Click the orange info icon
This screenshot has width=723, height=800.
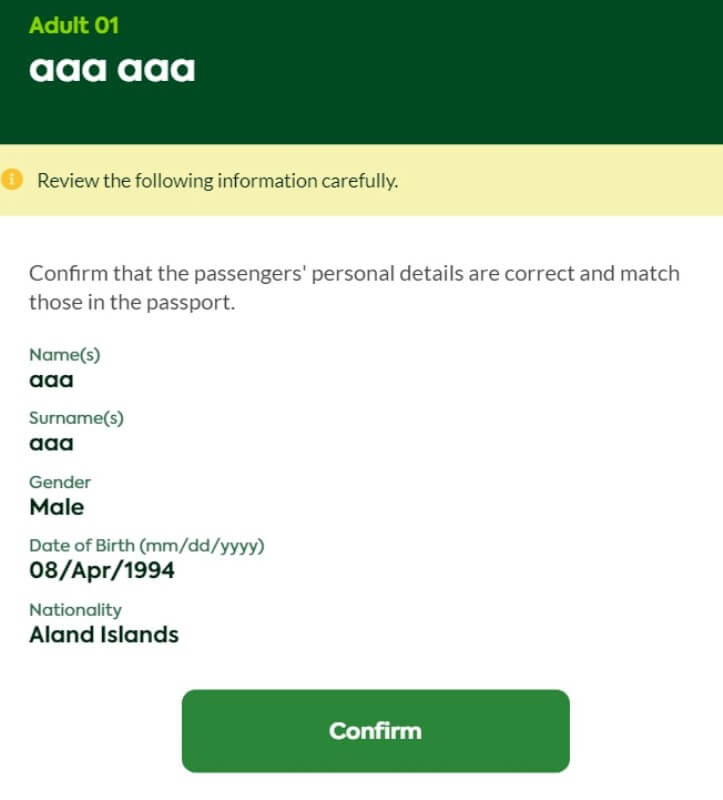click(11, 180)
